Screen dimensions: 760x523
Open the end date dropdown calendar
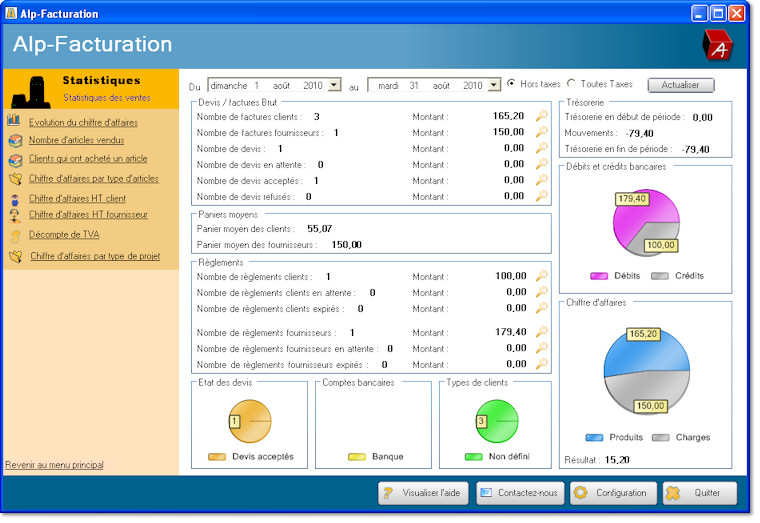click(494, 86)
